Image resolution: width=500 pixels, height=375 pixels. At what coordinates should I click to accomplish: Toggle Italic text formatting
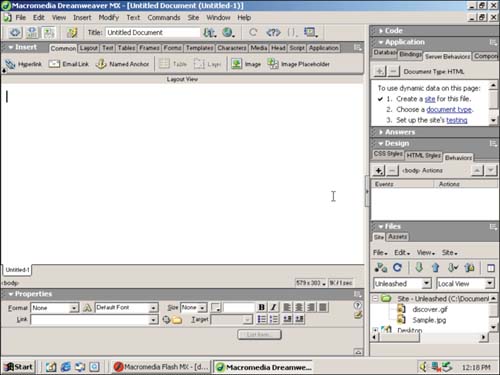click(273, 307)
